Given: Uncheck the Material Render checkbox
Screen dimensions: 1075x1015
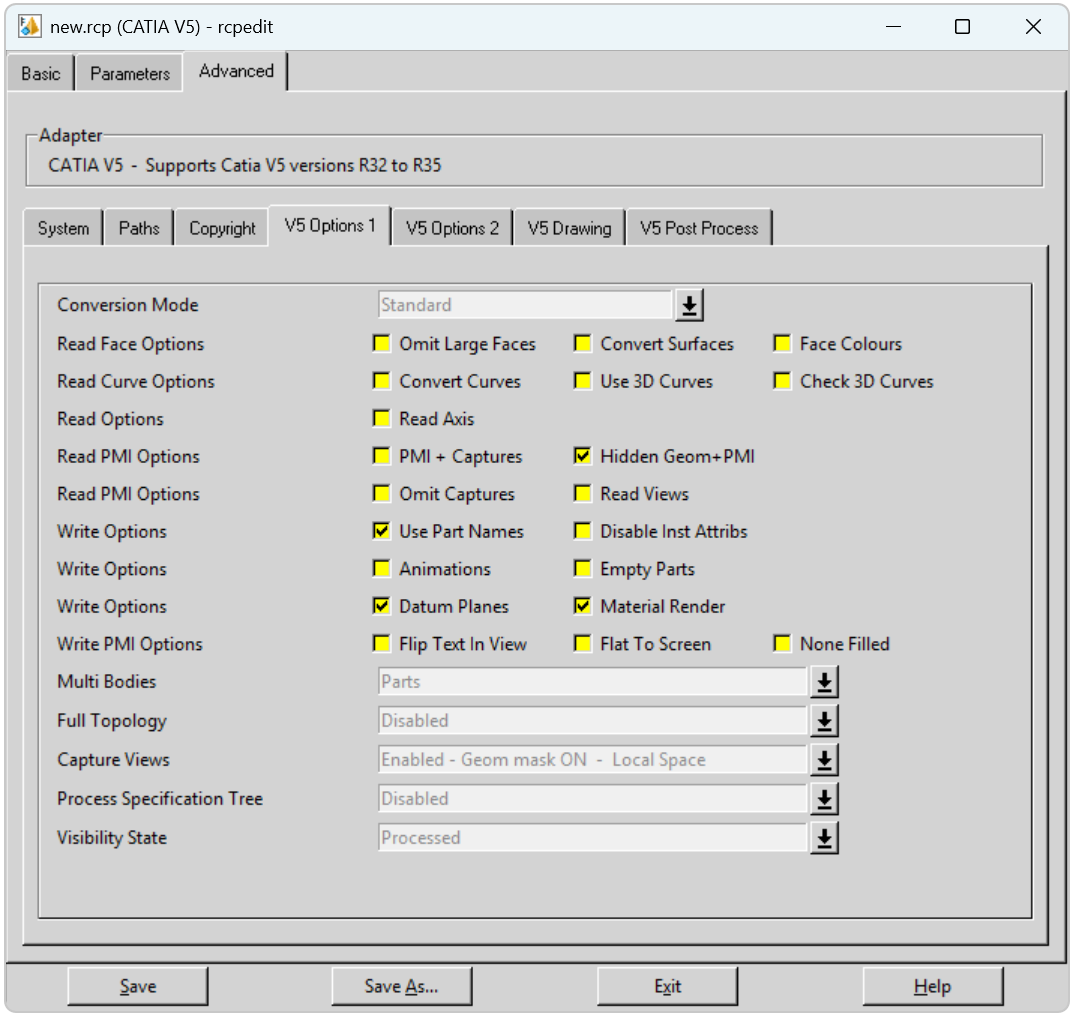Looking at the screenshot, I should (x=582, y=606).
